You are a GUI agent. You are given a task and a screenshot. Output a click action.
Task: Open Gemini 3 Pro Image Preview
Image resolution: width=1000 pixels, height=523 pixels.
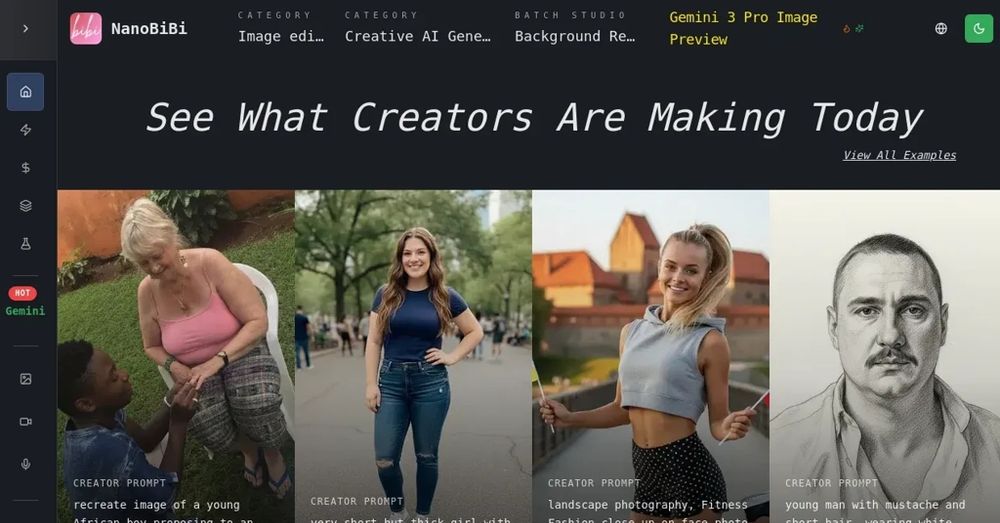(743, 28)
